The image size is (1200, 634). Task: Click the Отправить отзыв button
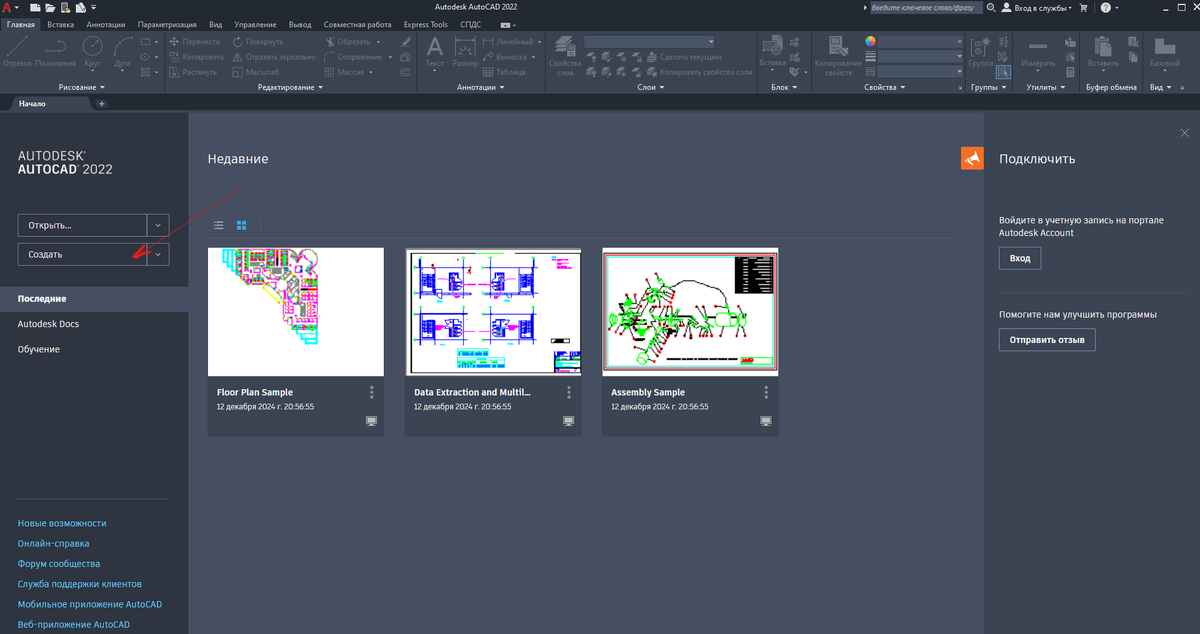click(x=1047, y=340)
